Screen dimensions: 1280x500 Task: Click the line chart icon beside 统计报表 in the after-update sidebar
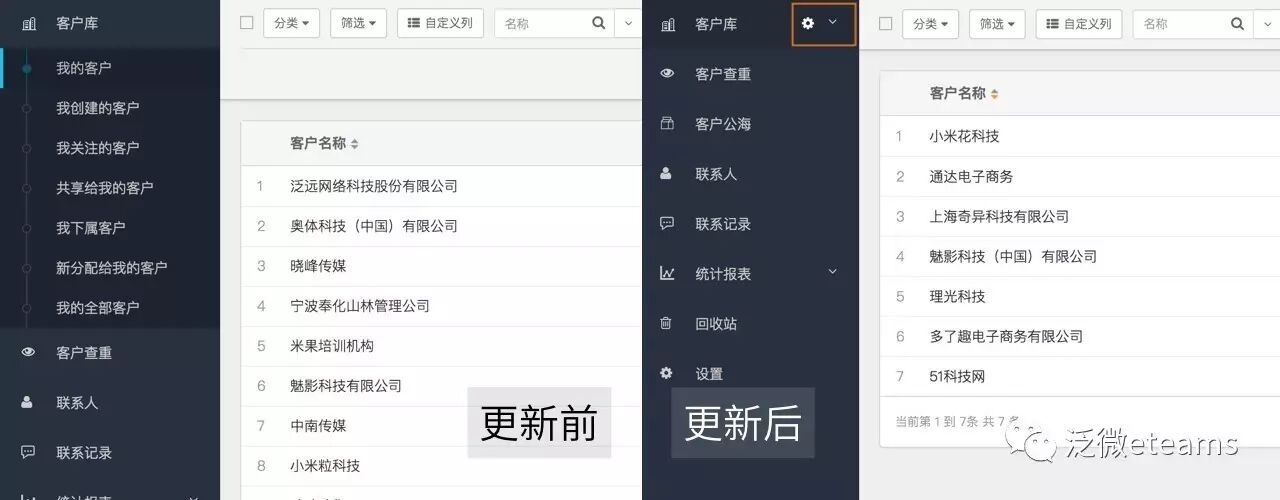point(667,273)
